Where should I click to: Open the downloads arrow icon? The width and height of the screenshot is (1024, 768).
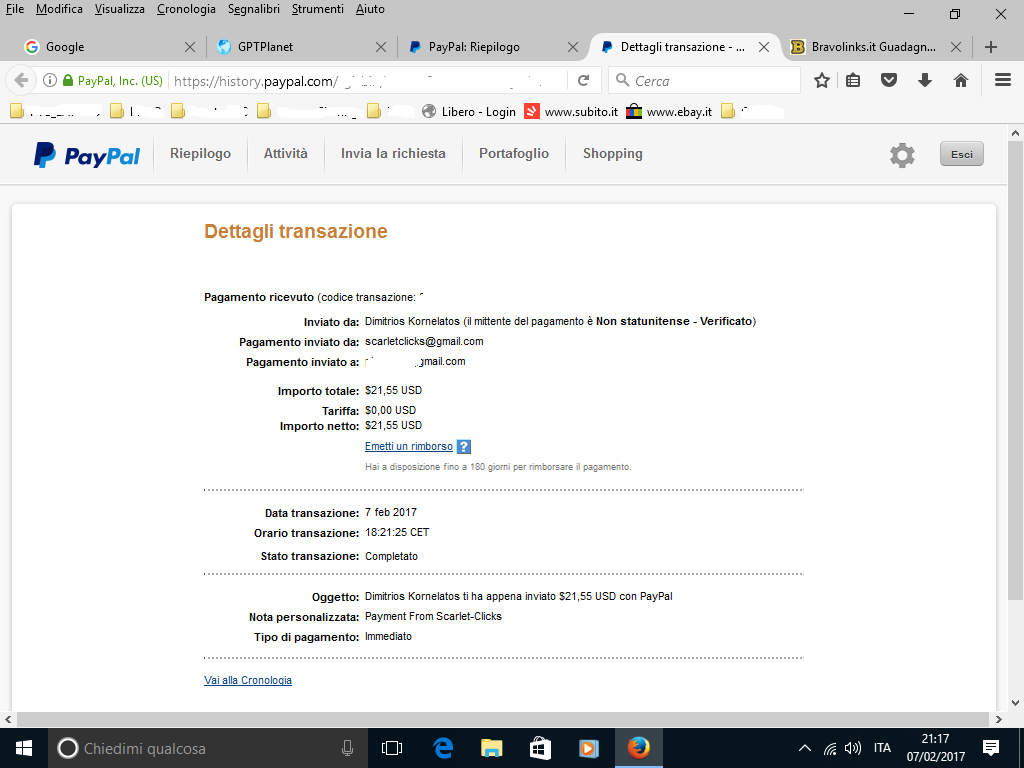tap(925, 80)
